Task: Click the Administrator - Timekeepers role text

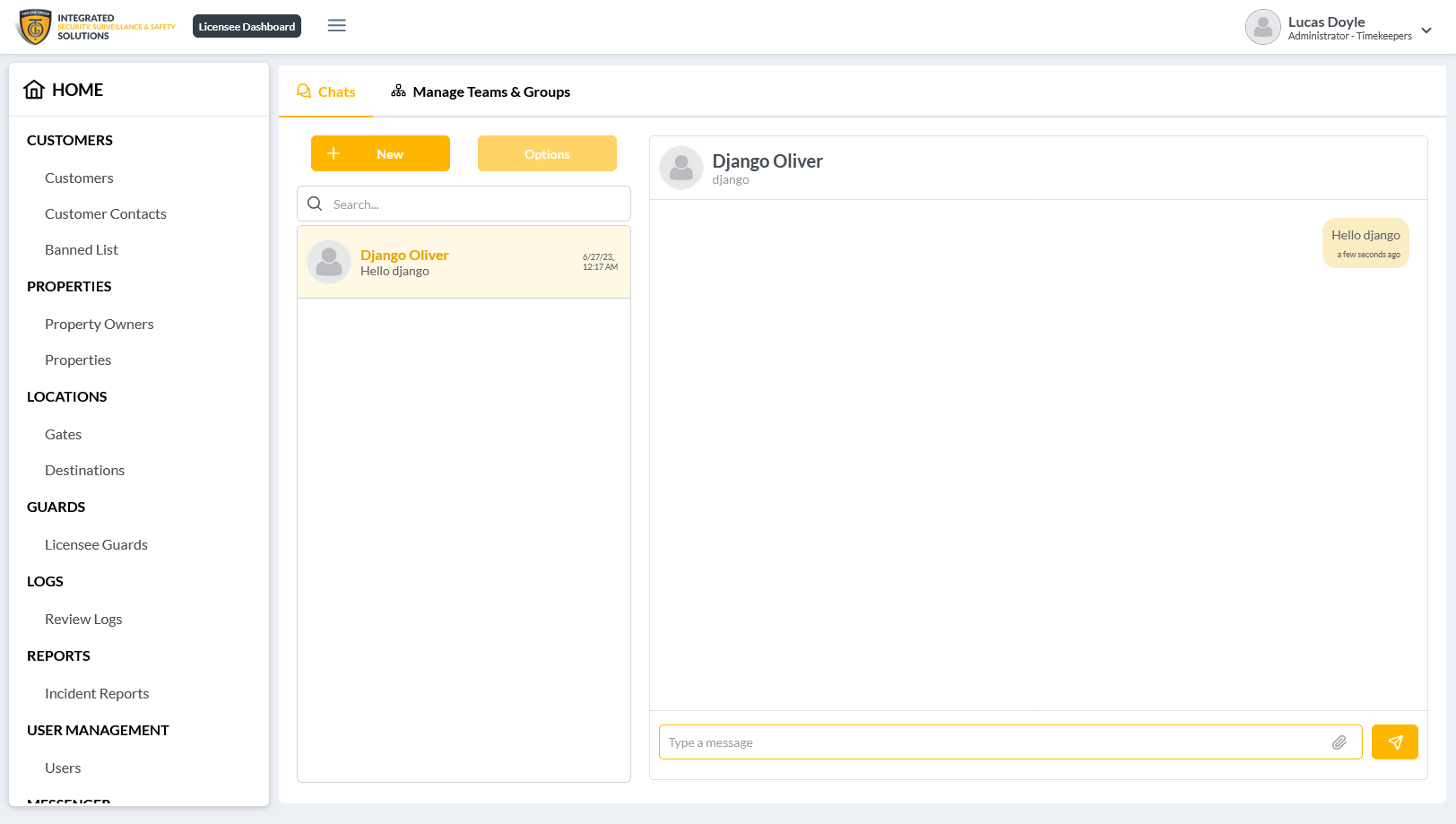Action: click(1349, 36)
